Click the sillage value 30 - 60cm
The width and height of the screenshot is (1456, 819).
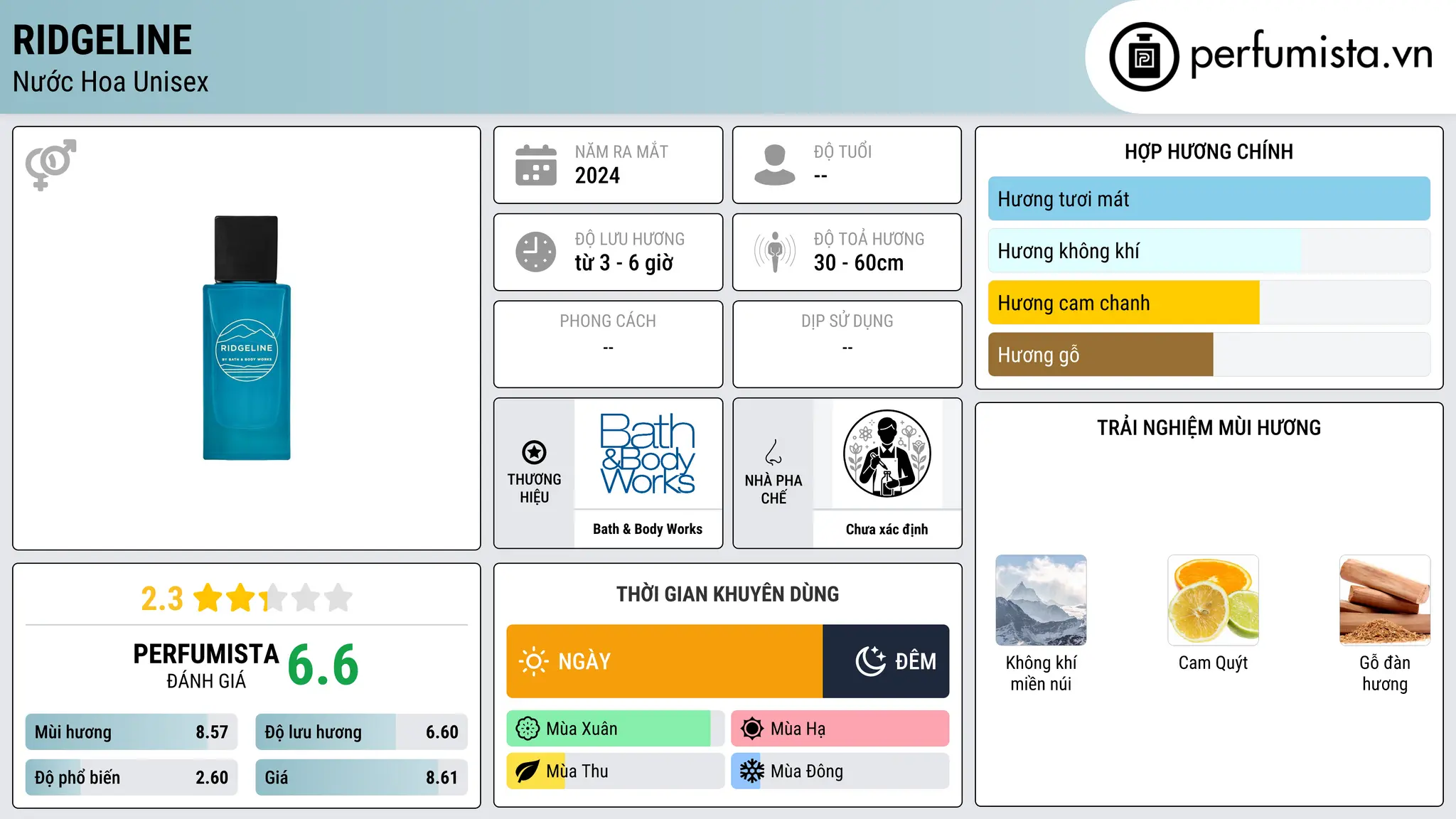[859, 263]
